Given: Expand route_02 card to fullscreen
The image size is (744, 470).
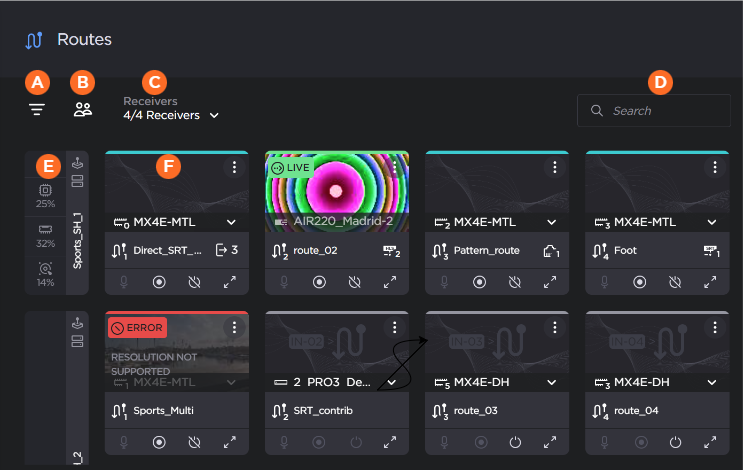Looking at the screenshot, I should [391, 282].
